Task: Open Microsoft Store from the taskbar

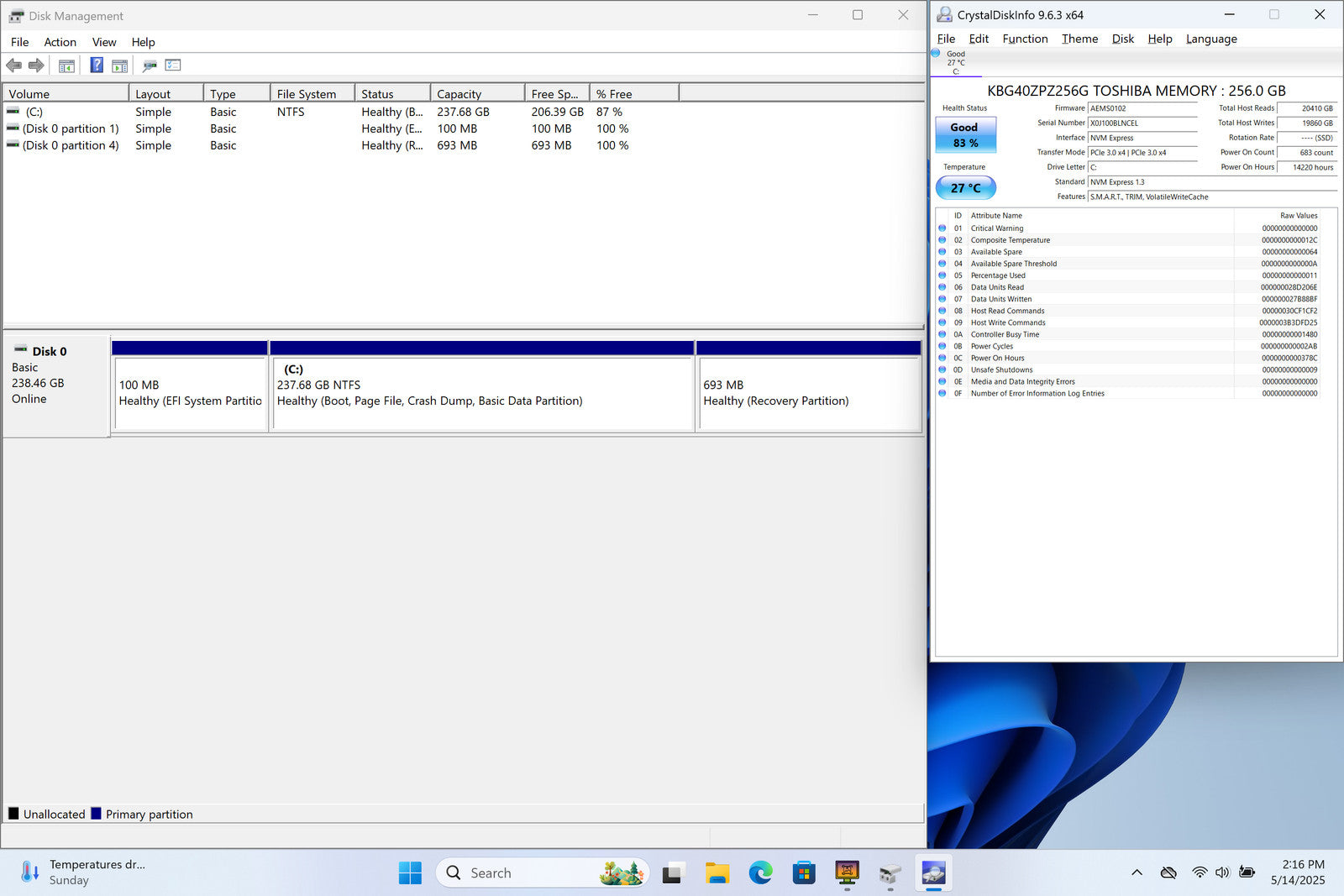Action: pyautogui.click(x=804, y=873)
